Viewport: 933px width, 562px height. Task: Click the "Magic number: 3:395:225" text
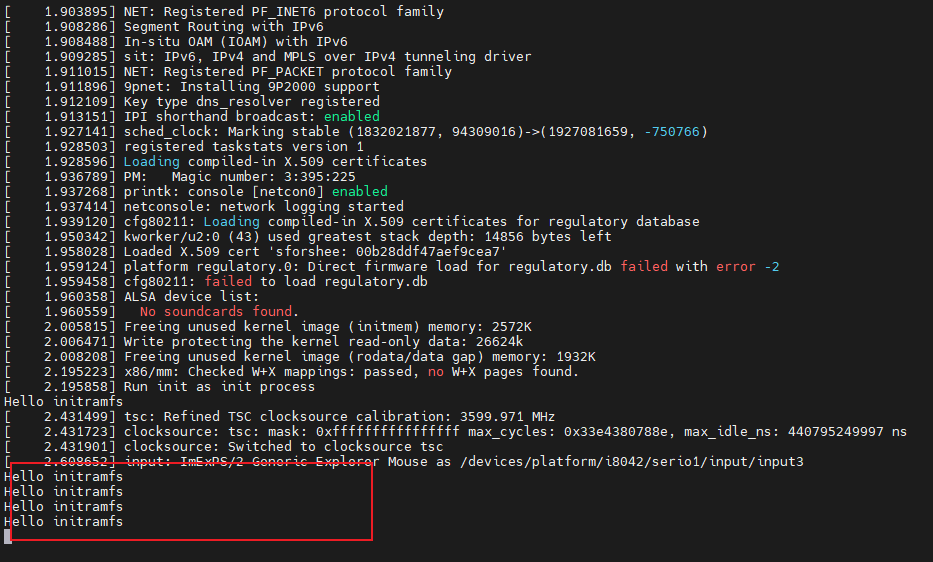point(263,176)
